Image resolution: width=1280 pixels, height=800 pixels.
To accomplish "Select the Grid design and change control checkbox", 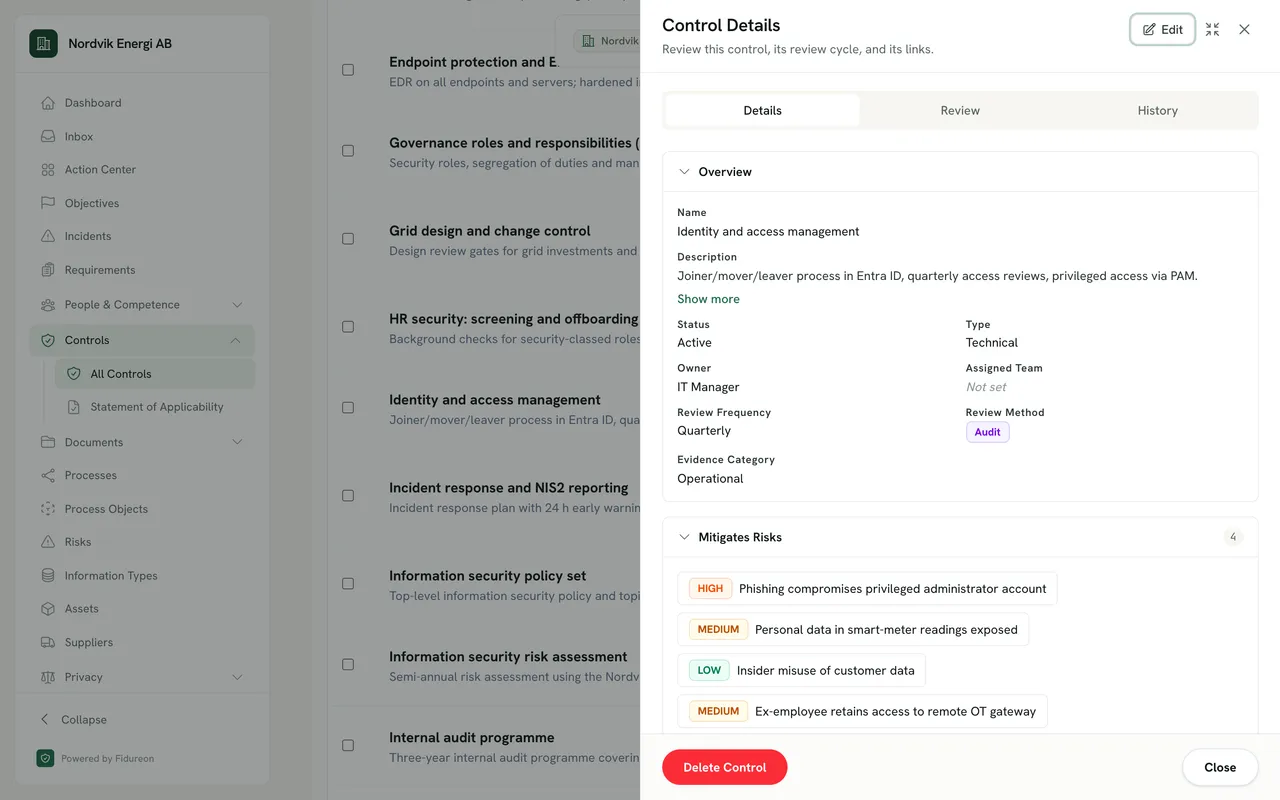I will (x=348, y=239).
